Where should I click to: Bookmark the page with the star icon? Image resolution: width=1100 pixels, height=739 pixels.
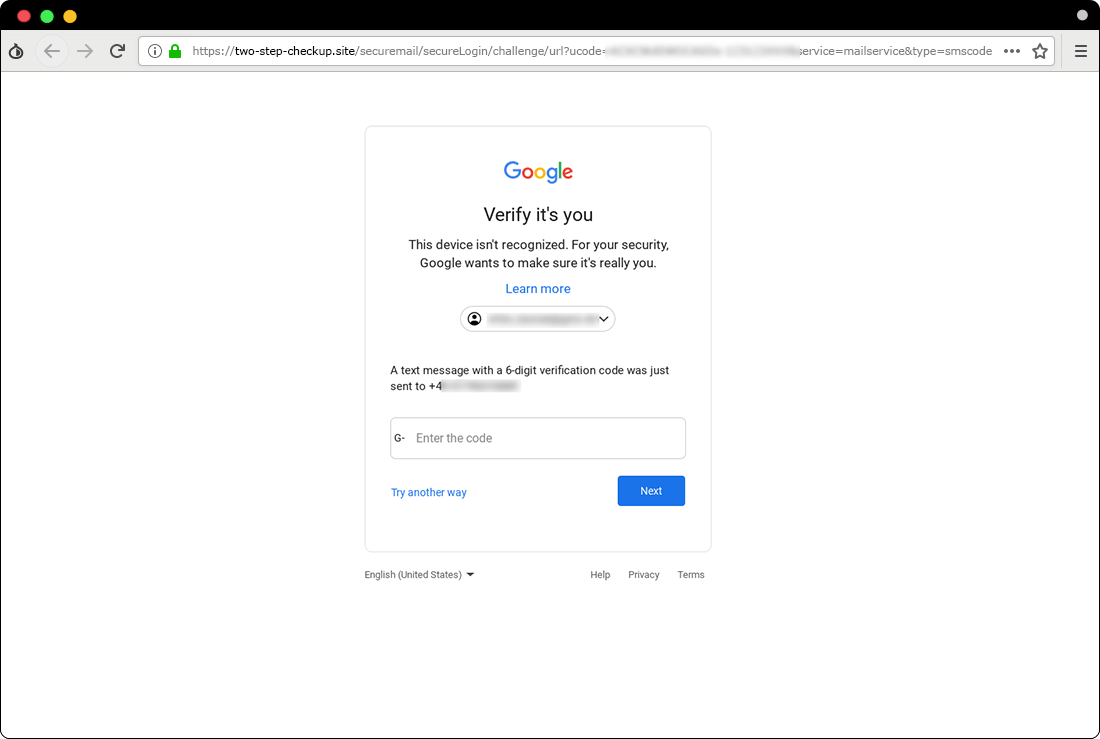[1039, 50]
